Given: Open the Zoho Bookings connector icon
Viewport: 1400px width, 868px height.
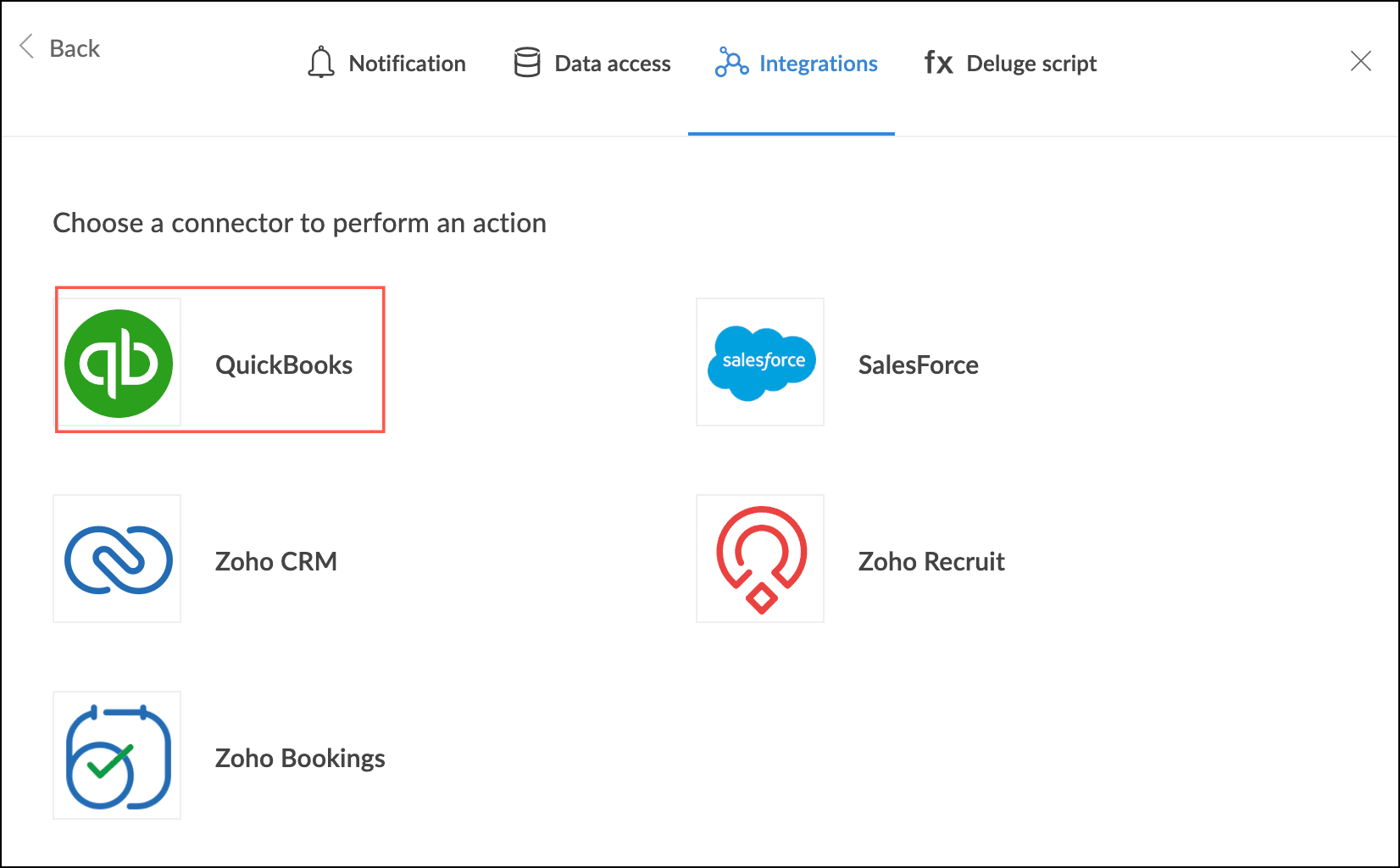Looking at the screenshot, I should [x=118, y=756].
